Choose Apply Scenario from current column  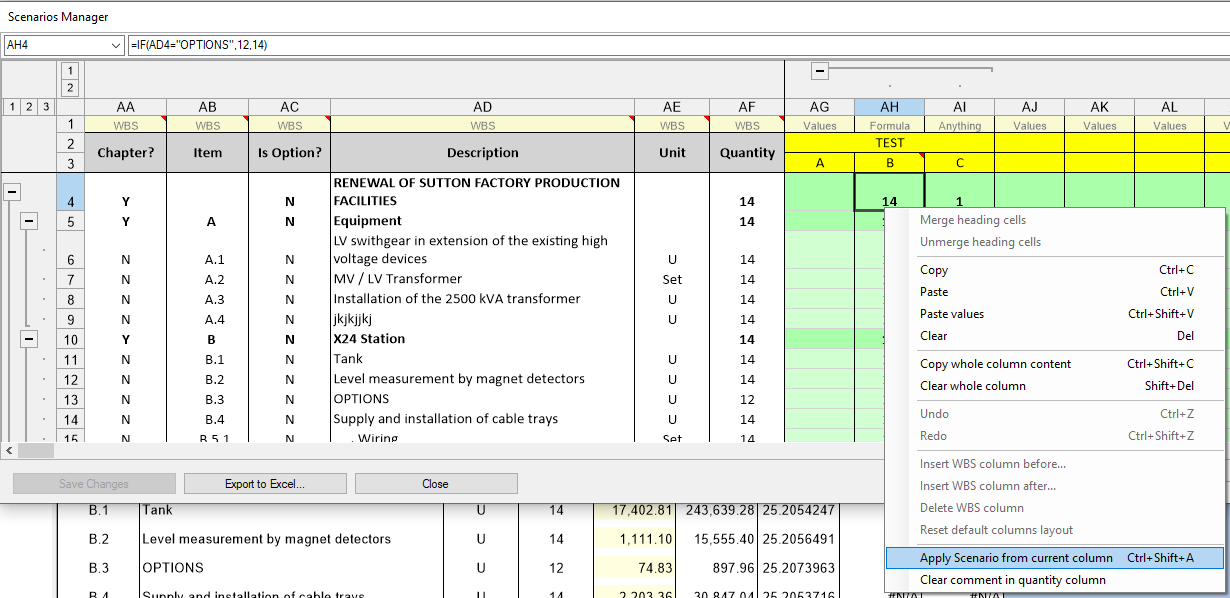click(x=1016, y=558)
